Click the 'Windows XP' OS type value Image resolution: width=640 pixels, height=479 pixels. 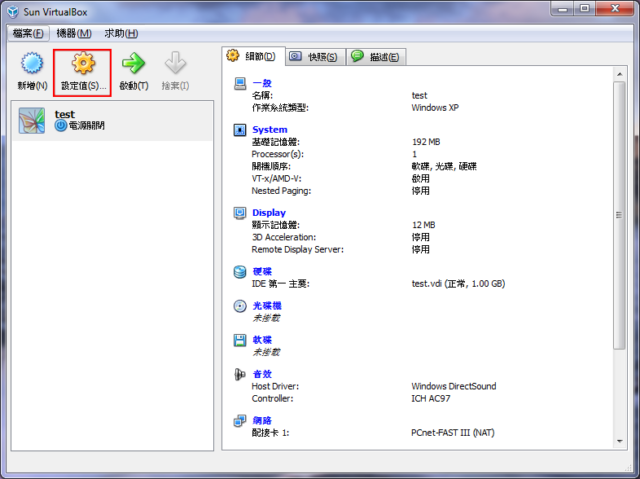pos(435,108)
